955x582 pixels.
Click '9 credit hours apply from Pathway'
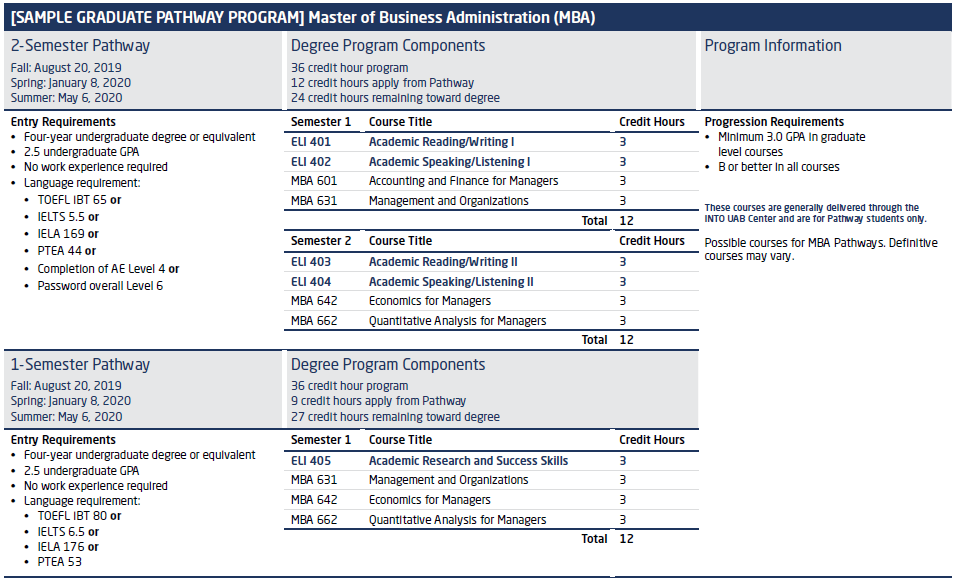tap(378, 401)
